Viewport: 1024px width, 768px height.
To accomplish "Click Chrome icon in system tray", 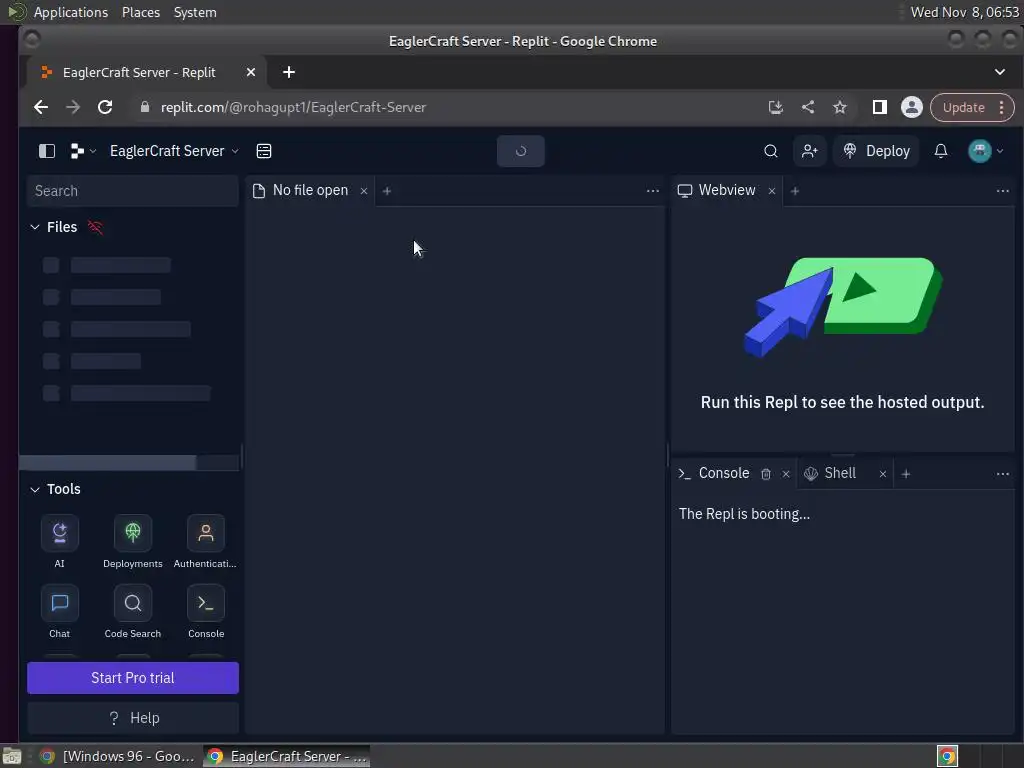I will (947, 756).
